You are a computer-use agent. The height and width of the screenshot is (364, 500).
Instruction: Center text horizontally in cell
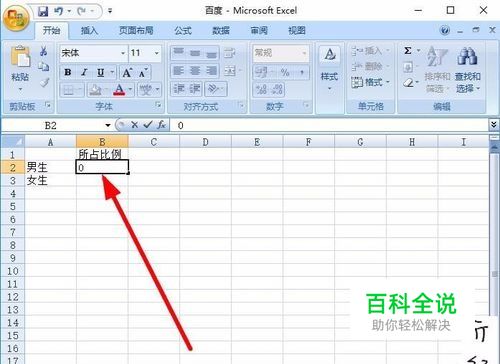point(195,71)
